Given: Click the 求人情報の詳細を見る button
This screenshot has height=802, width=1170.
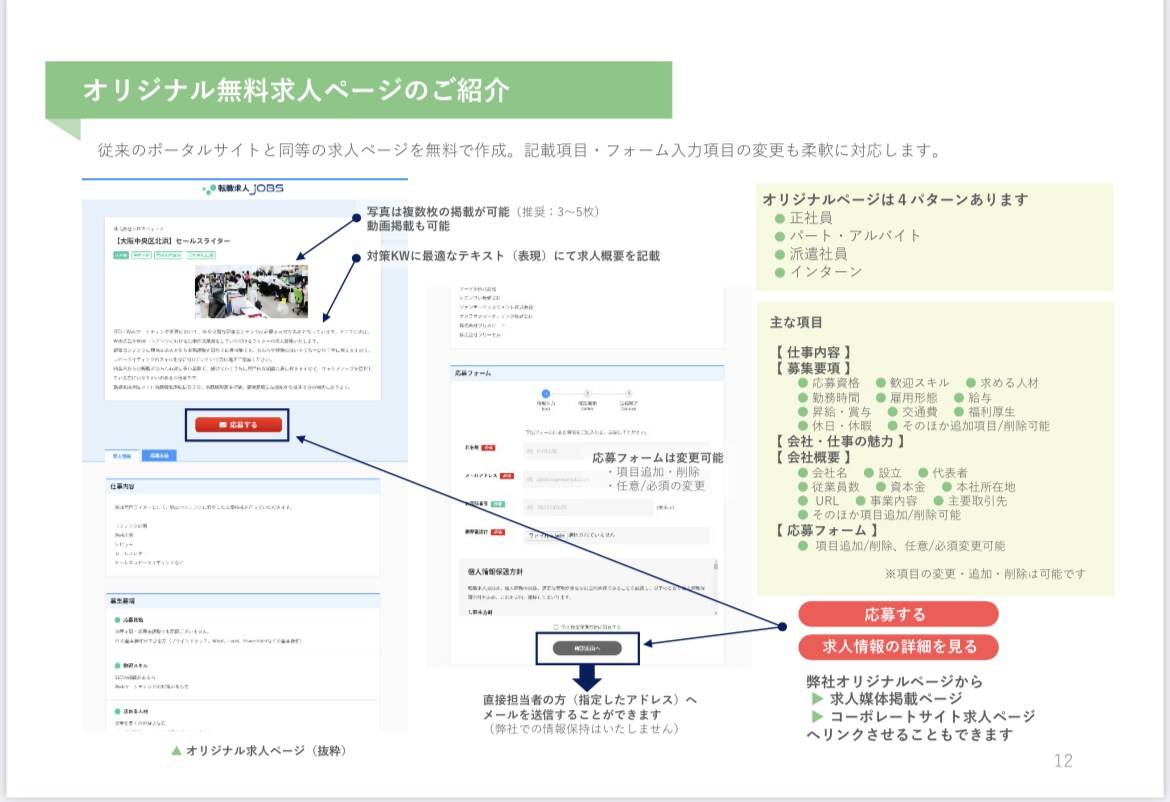Looking at the screenshot, I should (x=898, y=646).
